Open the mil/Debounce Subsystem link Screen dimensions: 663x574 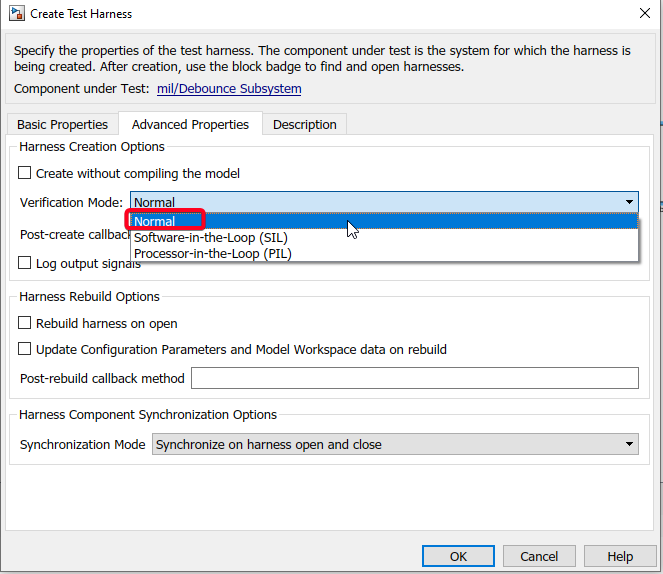[229, 89]
